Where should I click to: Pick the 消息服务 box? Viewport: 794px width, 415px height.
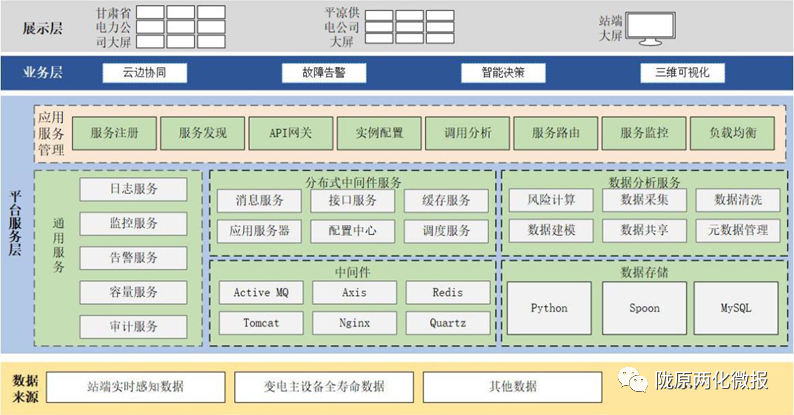click(259, 201)
